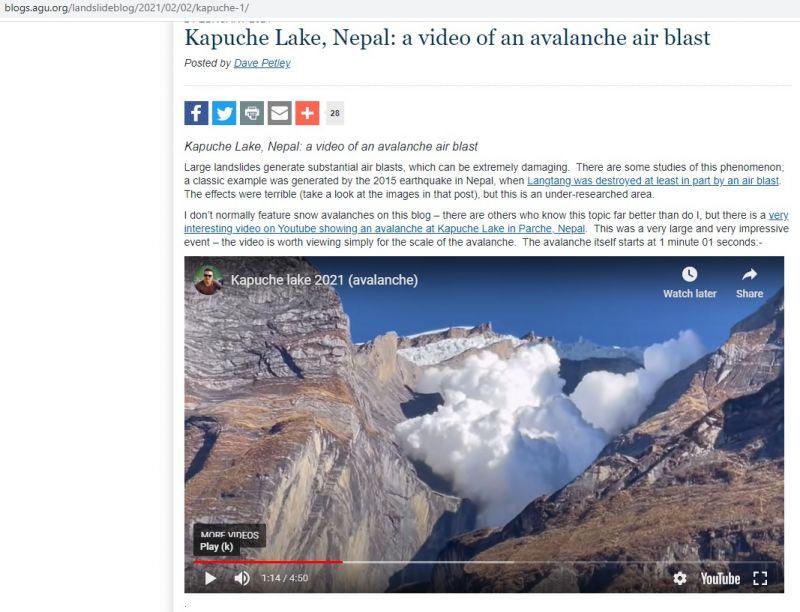Open Dave Petley author link
This screenshot has width=800, height=612.
pyautogui.click(x=262, y=63)
